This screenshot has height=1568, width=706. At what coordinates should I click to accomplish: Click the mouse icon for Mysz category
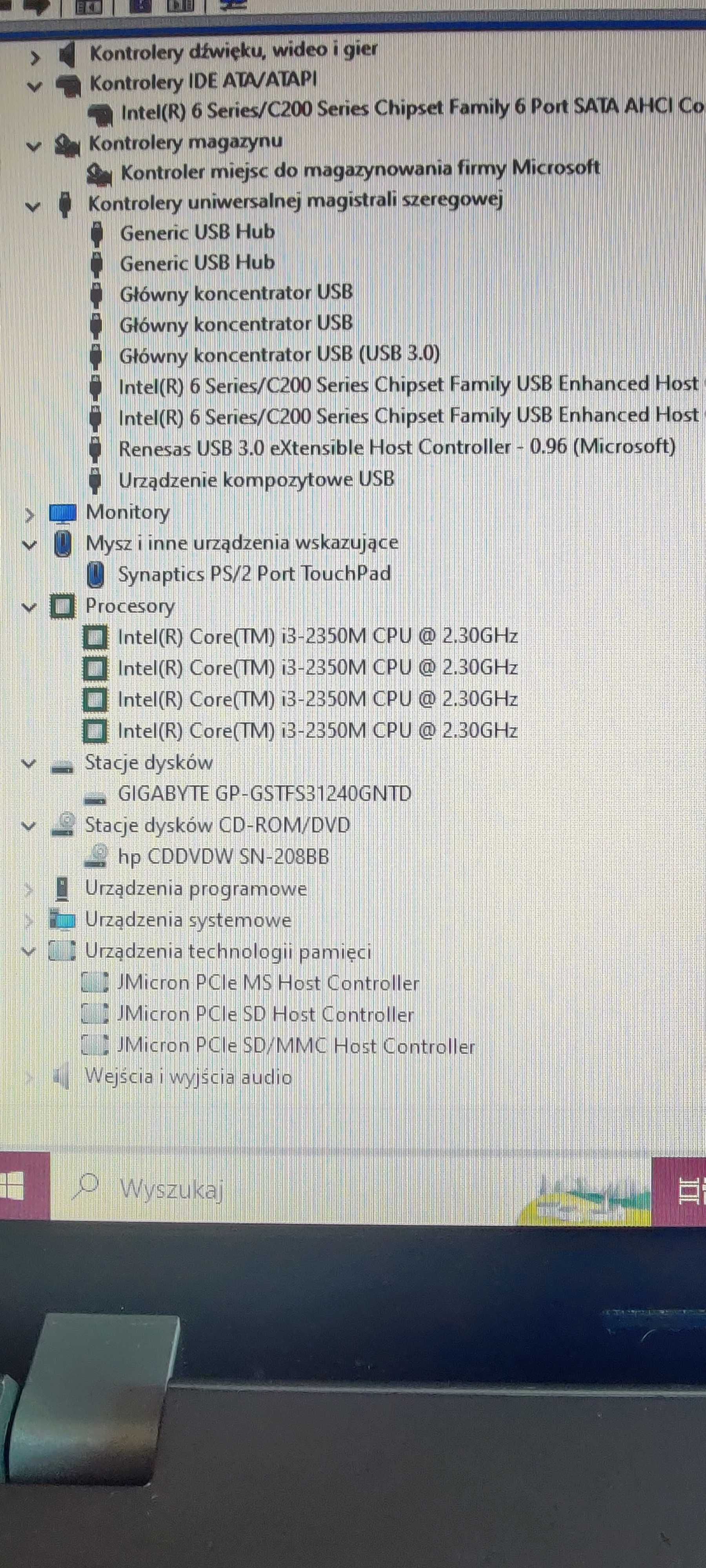click(63, 544)
